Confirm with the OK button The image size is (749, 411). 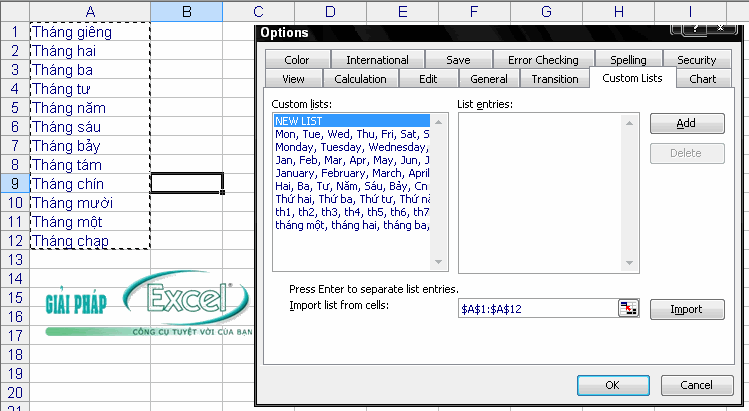point(612,385)
